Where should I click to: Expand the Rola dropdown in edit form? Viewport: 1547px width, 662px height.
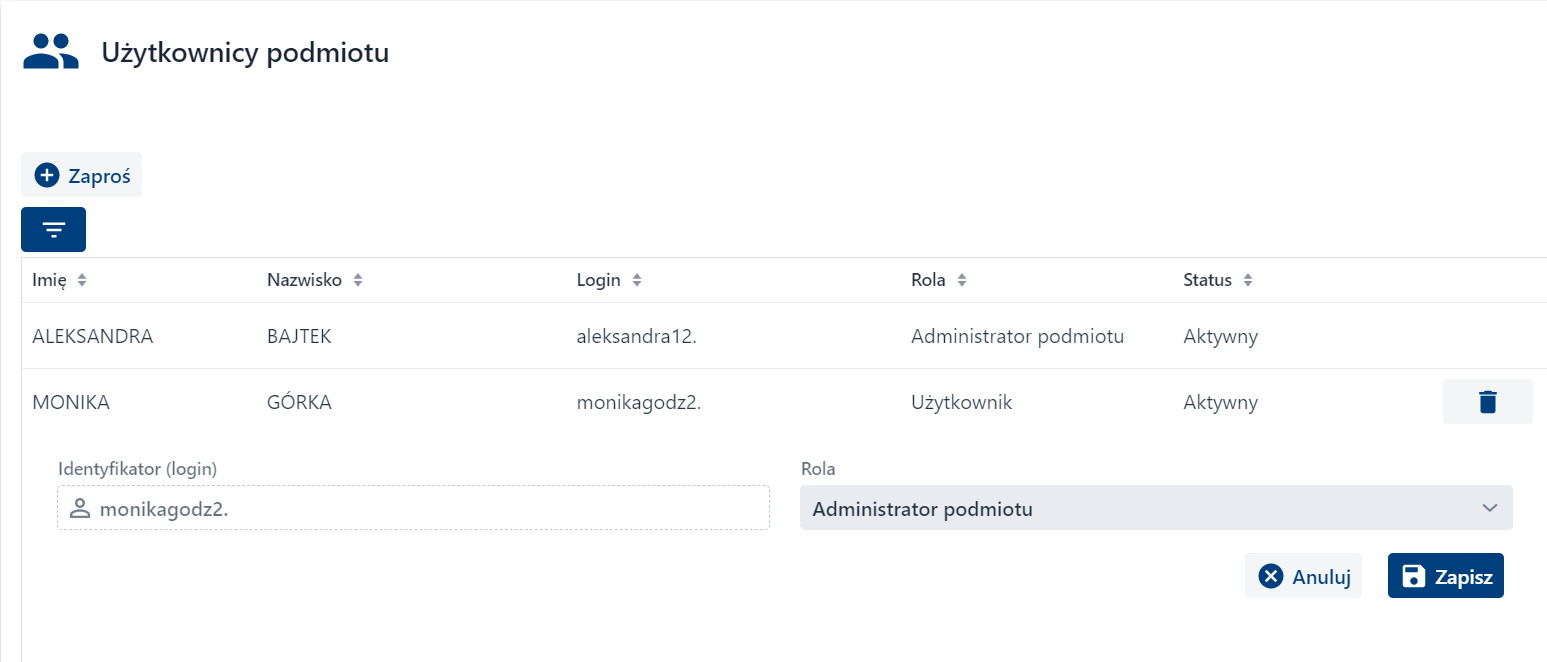tap(1155, 509)
